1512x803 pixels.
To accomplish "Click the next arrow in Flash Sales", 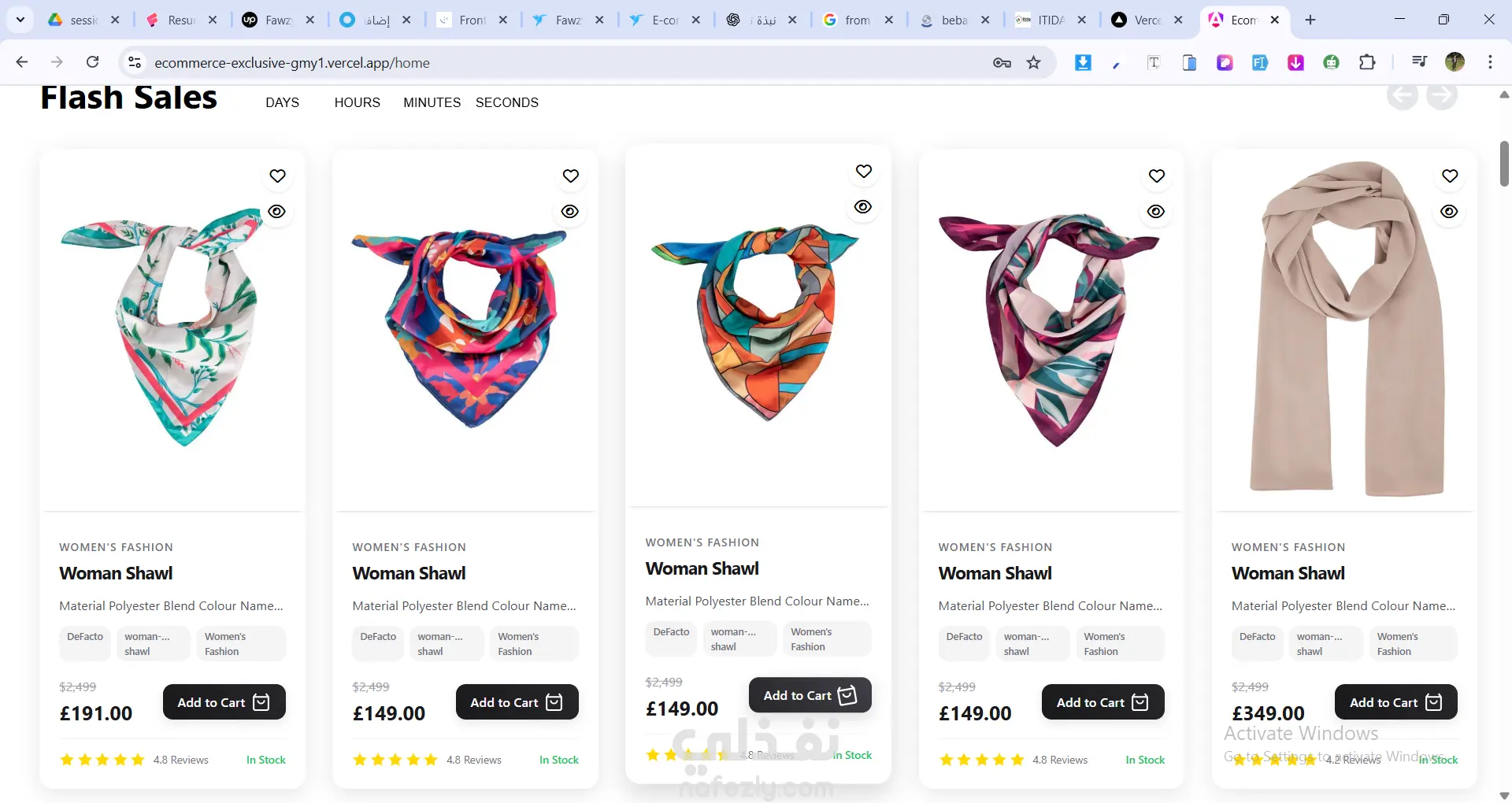I will (1442, 96).
